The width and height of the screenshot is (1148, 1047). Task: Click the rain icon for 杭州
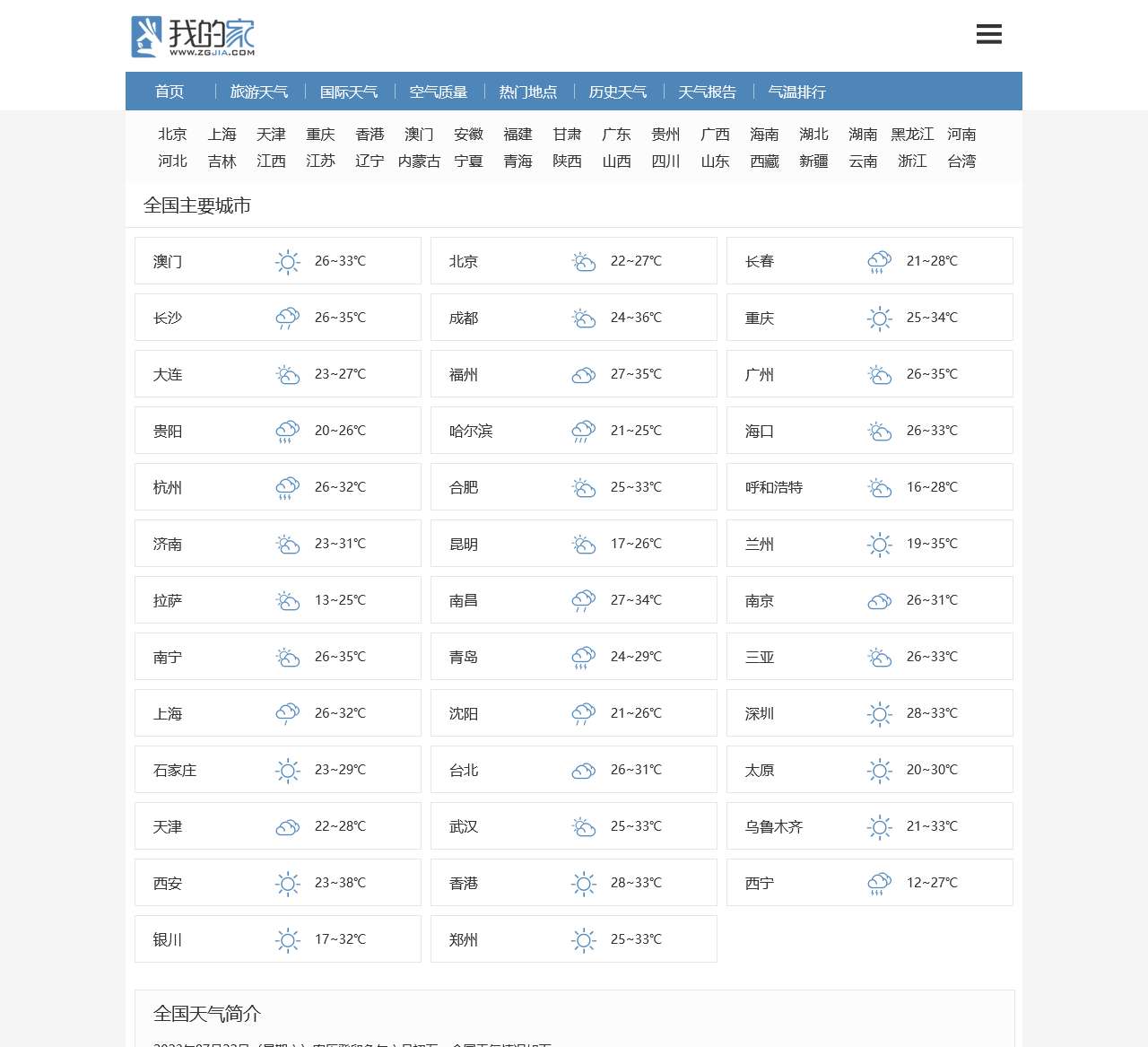pyautogui.click(x=287, y=488)
